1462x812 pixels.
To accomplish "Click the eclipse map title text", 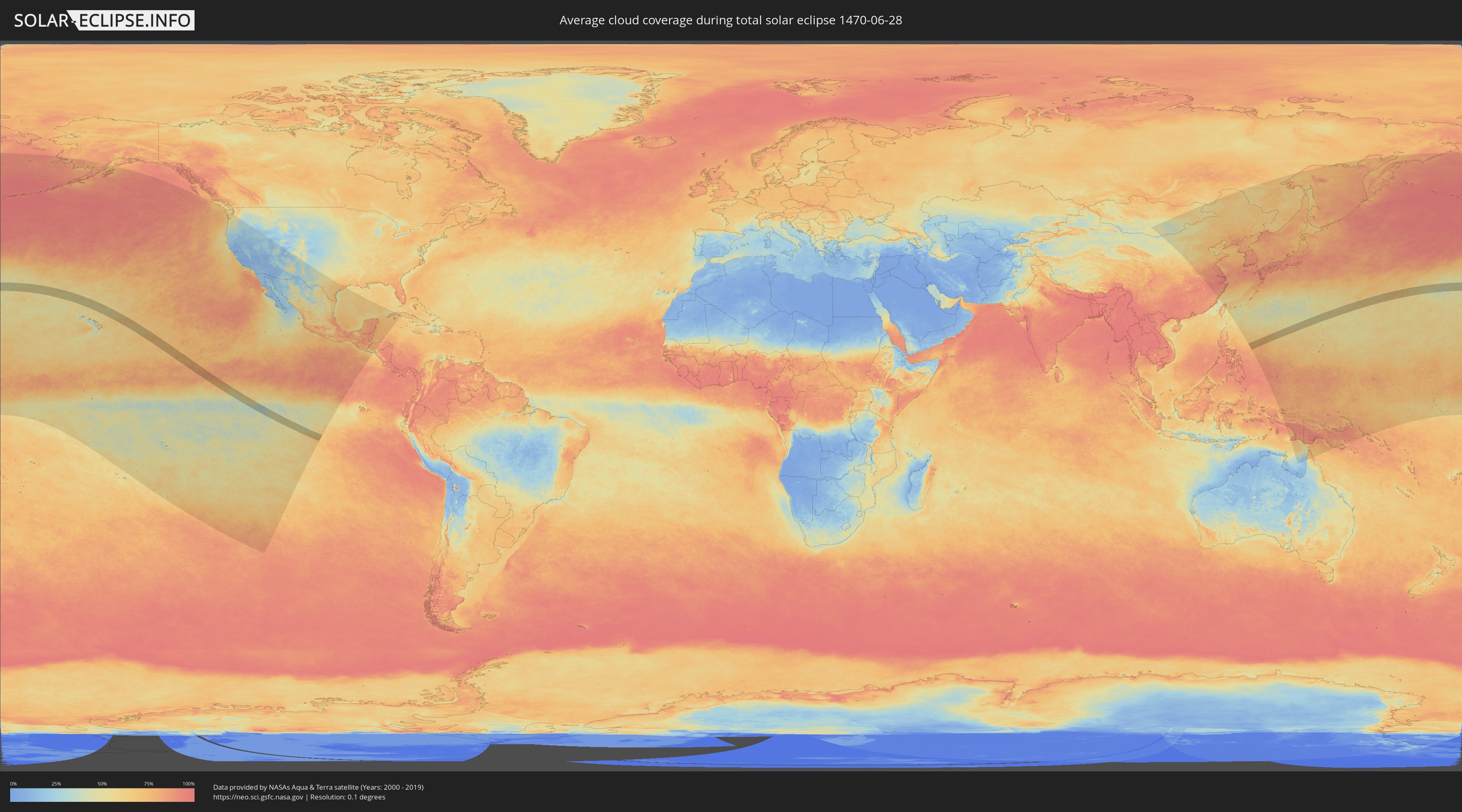I will click(x=731, y=20).
